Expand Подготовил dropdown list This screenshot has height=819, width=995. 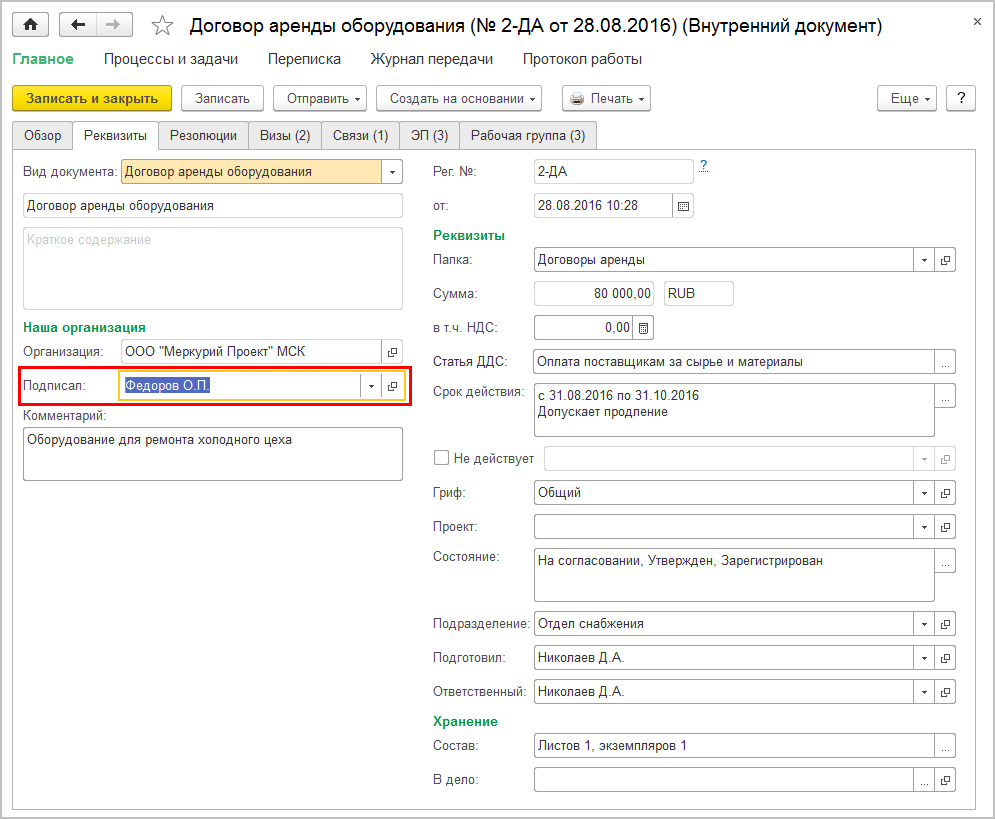point(924,658)
